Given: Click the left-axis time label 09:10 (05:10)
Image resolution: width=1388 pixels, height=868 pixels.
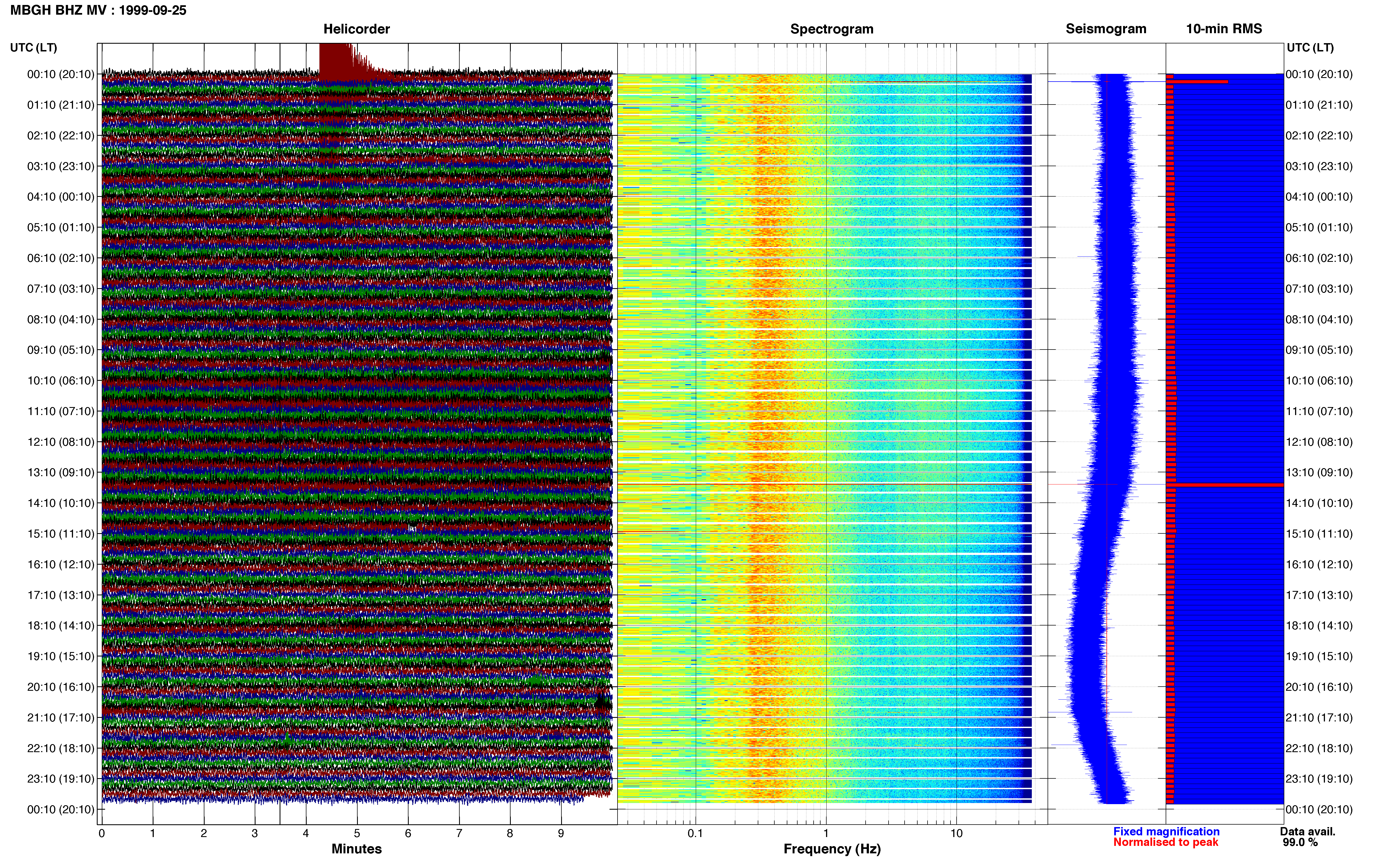Looking at the screenshot, I should pyautogui.click(x=61, y=350).
